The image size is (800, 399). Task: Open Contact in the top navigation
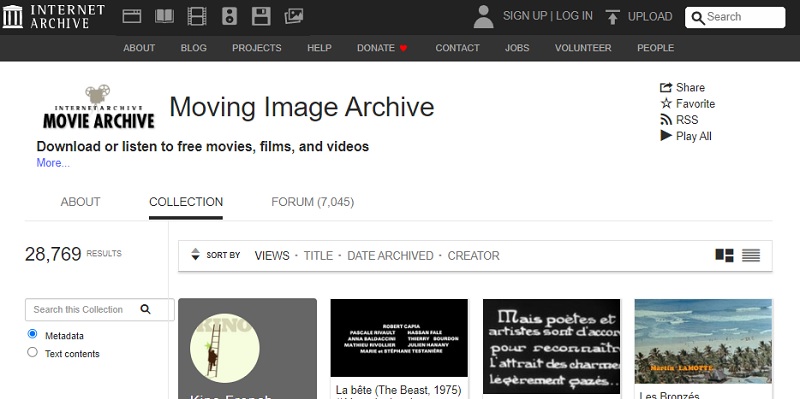[457, 48]
